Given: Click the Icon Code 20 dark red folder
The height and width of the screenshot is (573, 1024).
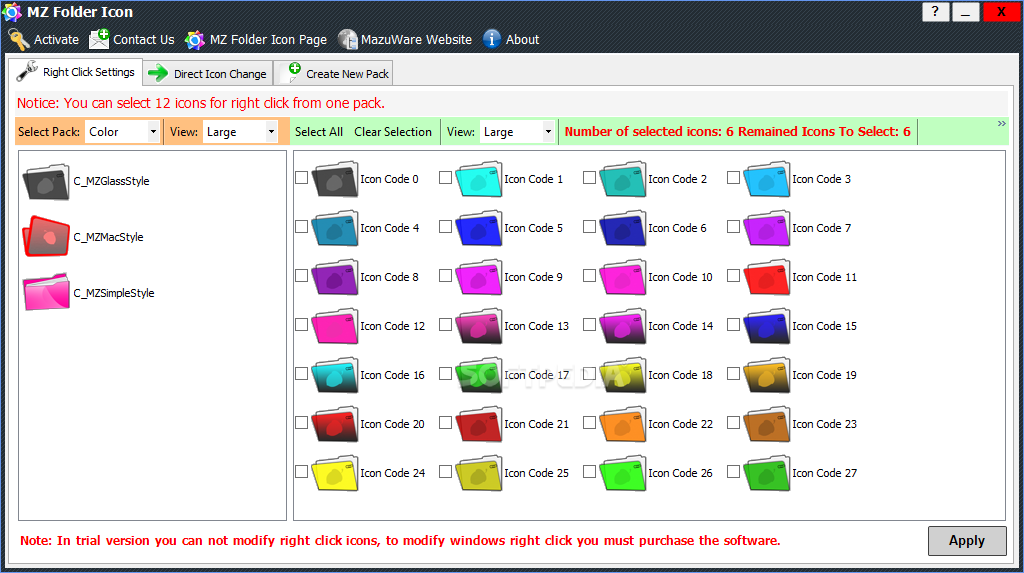Looking at the screenshot, I should point(335,424).
